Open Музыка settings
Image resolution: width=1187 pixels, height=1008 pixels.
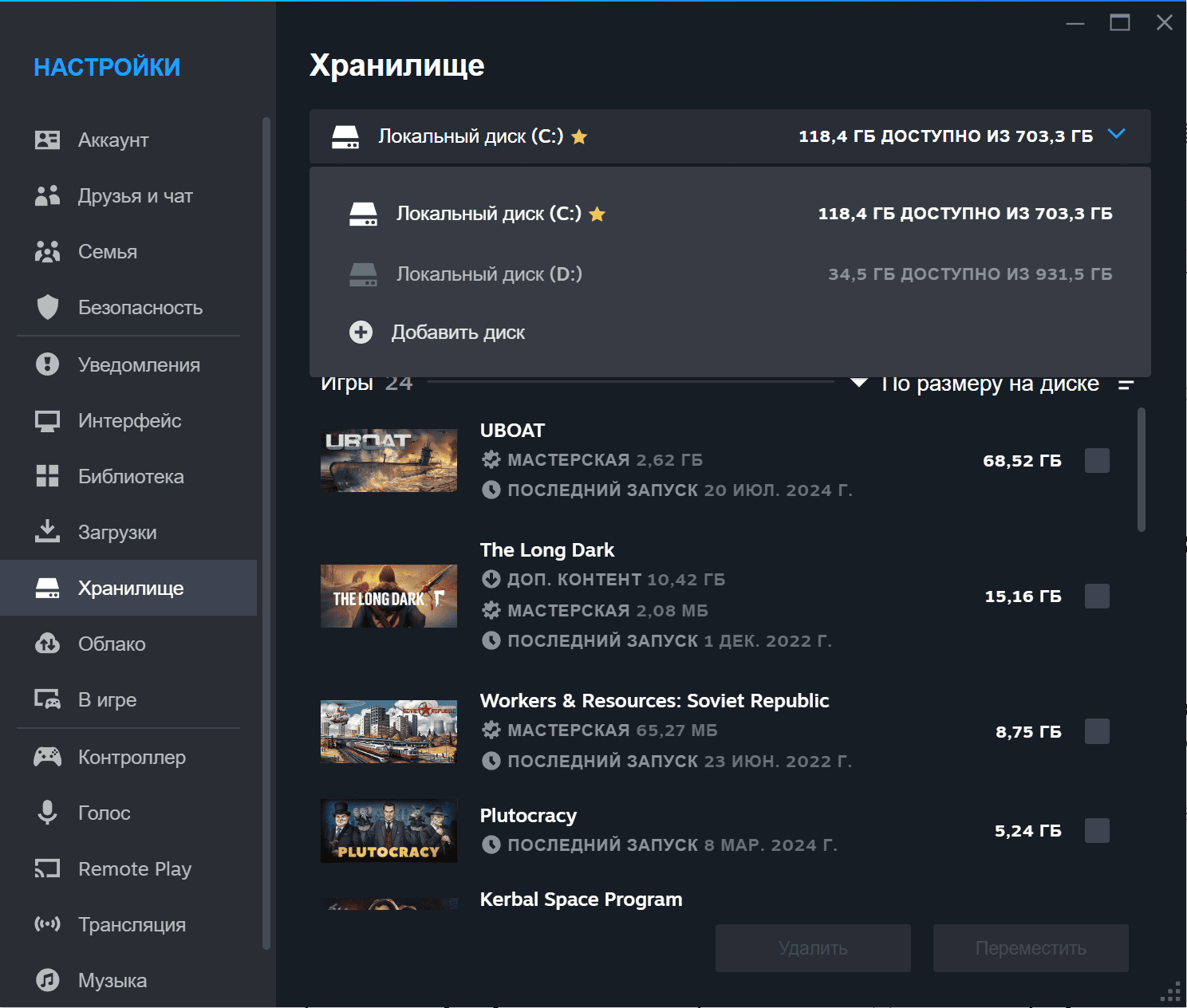128,981
